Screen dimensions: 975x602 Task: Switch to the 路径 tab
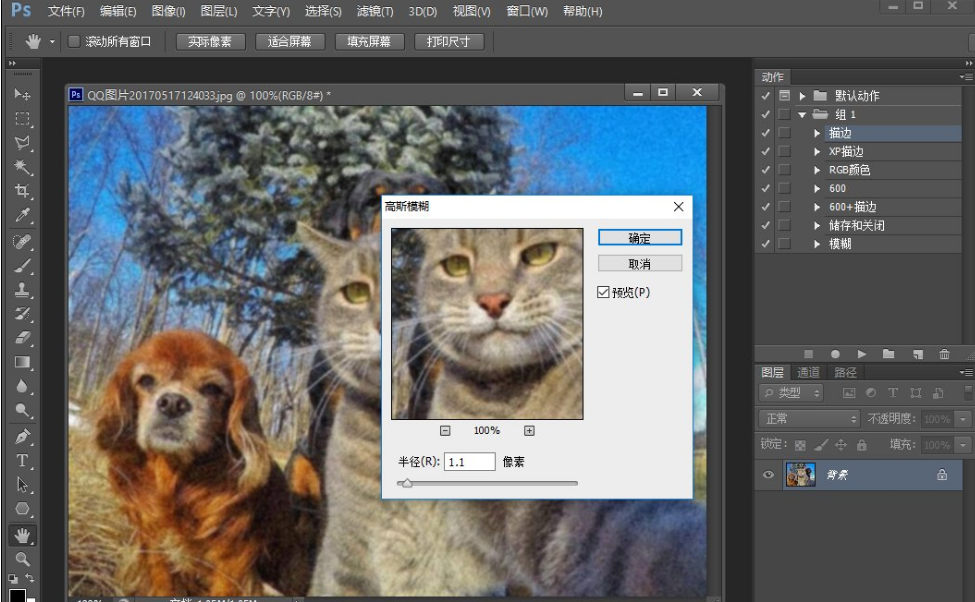[x=845, y=373]
